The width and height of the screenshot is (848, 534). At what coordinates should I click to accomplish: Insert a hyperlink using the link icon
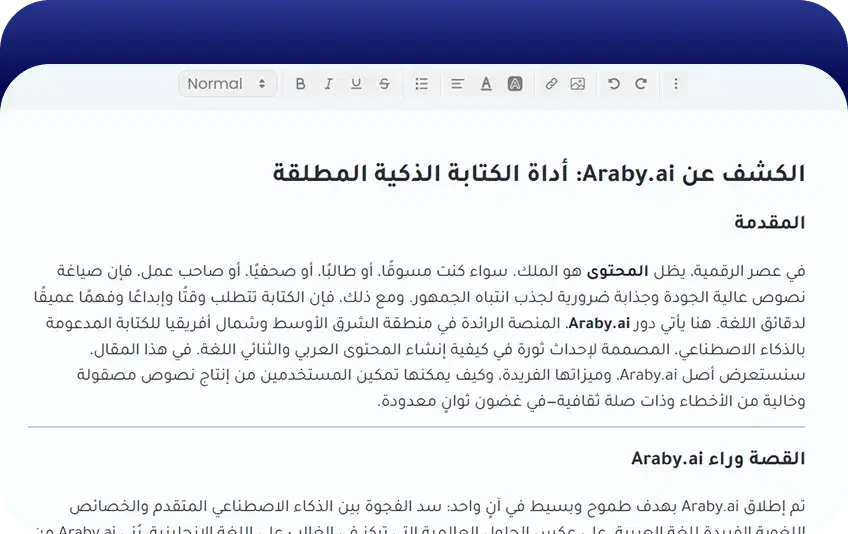pyautogui.click(x=550, y=84)
